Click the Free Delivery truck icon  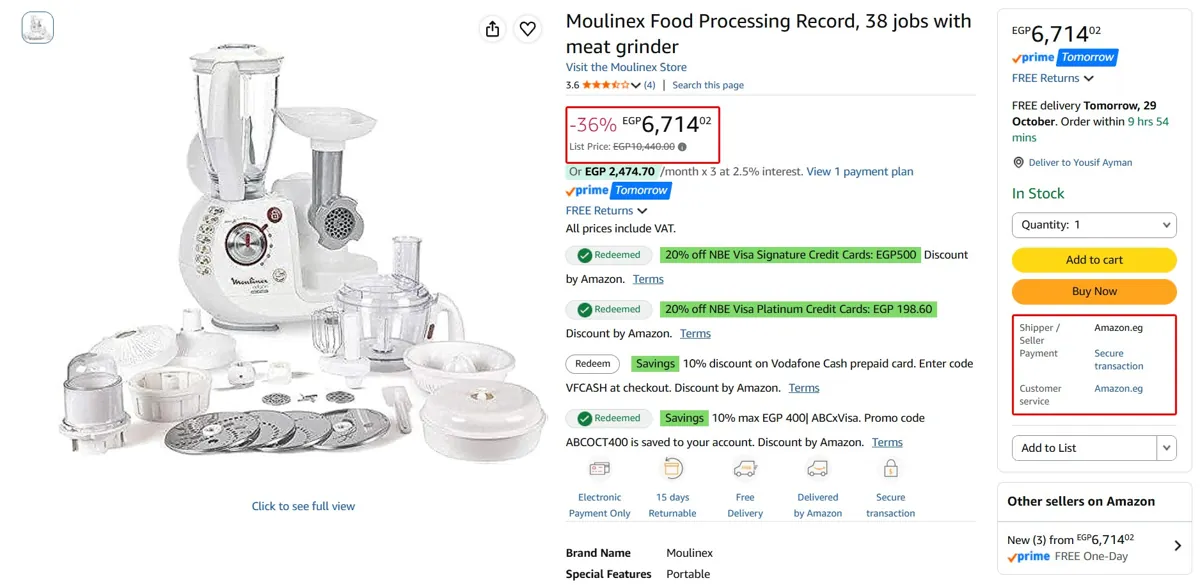pos(745,468)
